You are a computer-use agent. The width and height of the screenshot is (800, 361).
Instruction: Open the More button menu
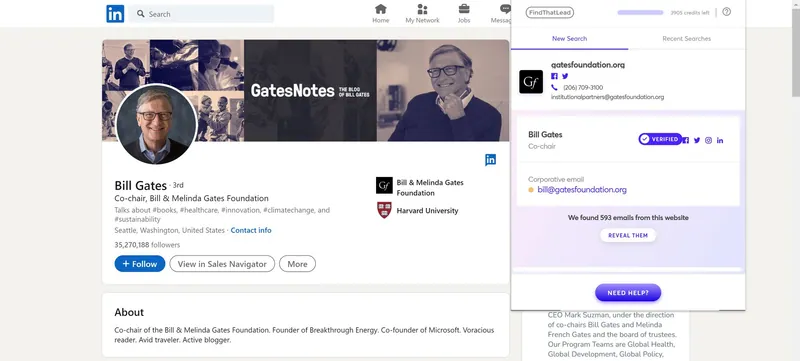[297, 264]
